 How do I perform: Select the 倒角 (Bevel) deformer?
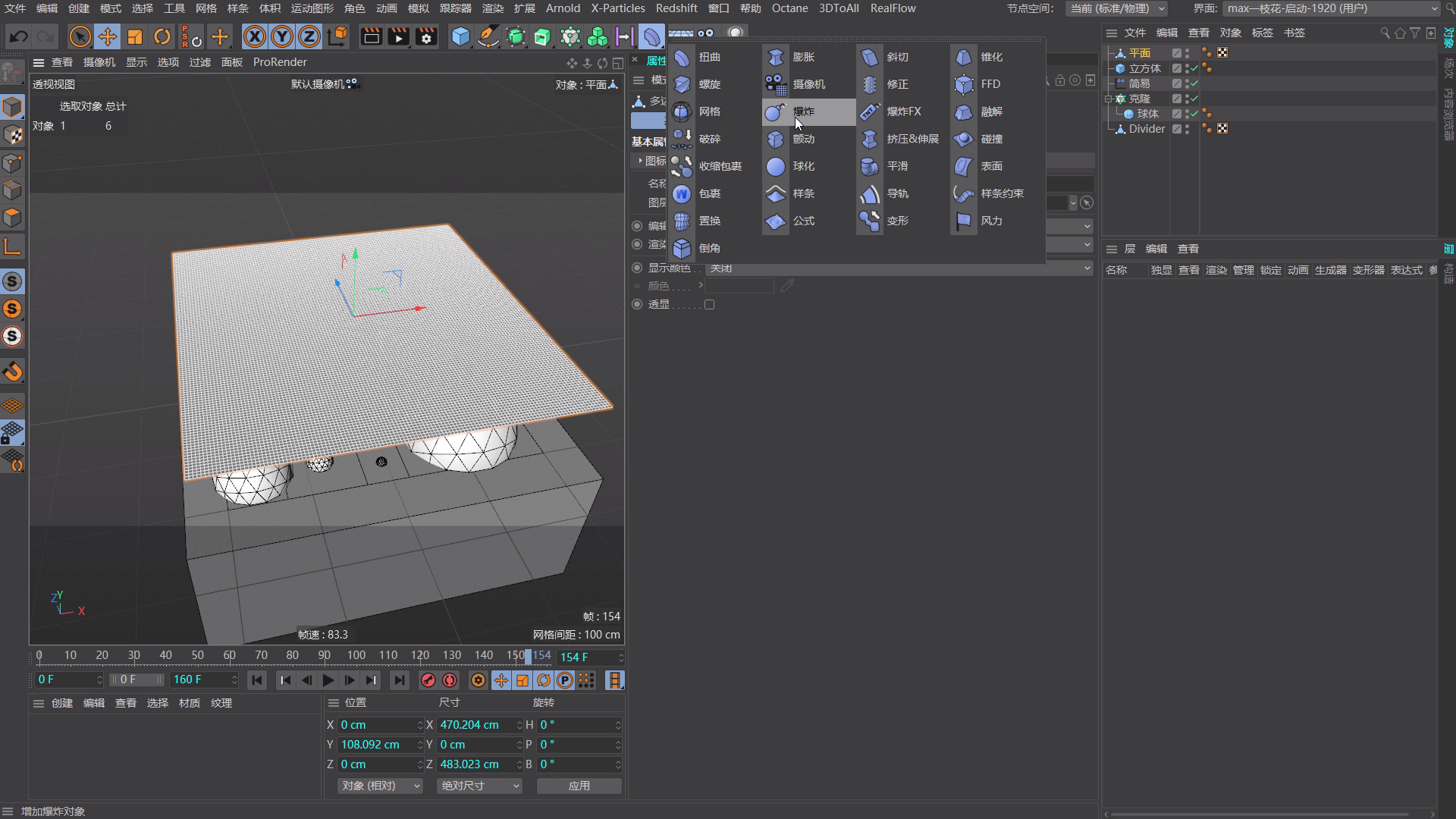pos(709,248)
